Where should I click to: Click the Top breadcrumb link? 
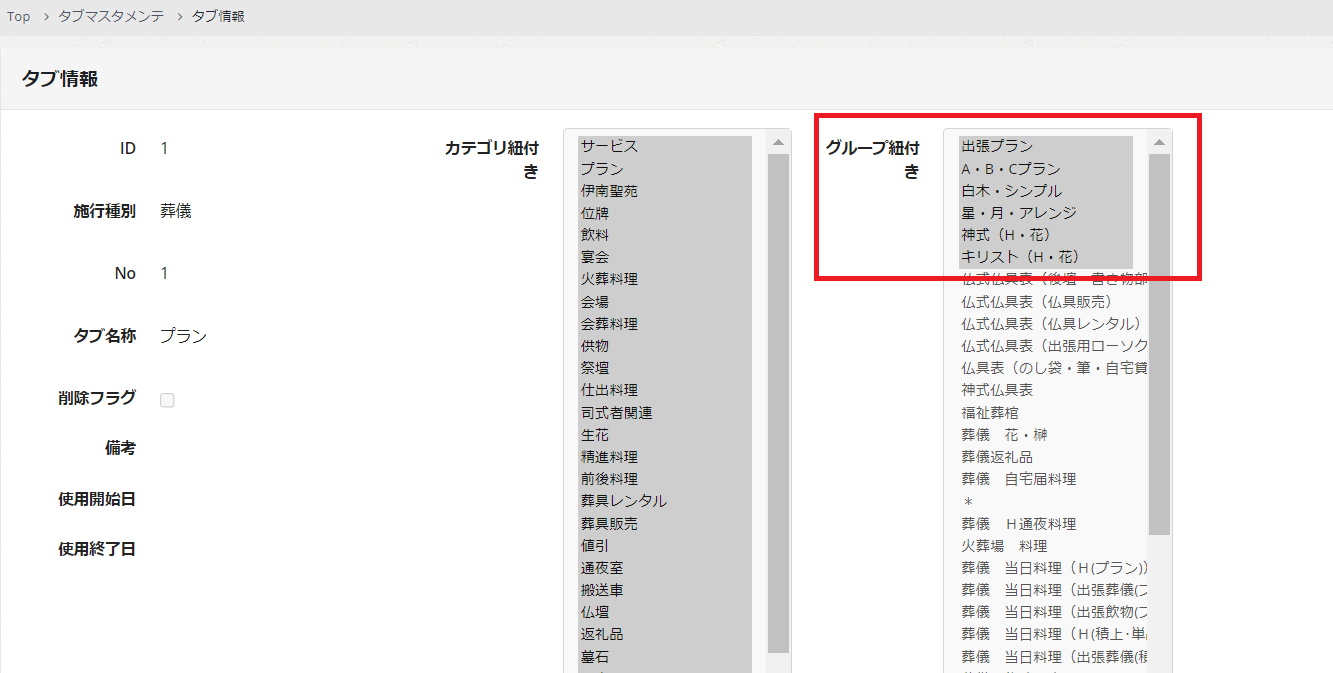[19, 17]
